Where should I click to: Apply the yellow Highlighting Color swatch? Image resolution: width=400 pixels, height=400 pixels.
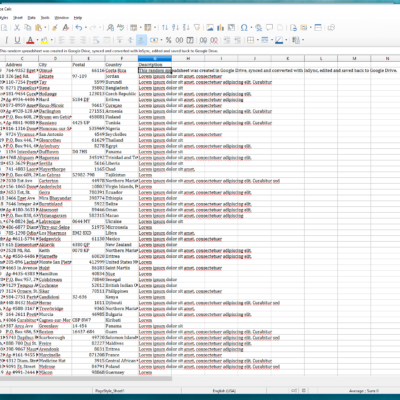[44, 40]
